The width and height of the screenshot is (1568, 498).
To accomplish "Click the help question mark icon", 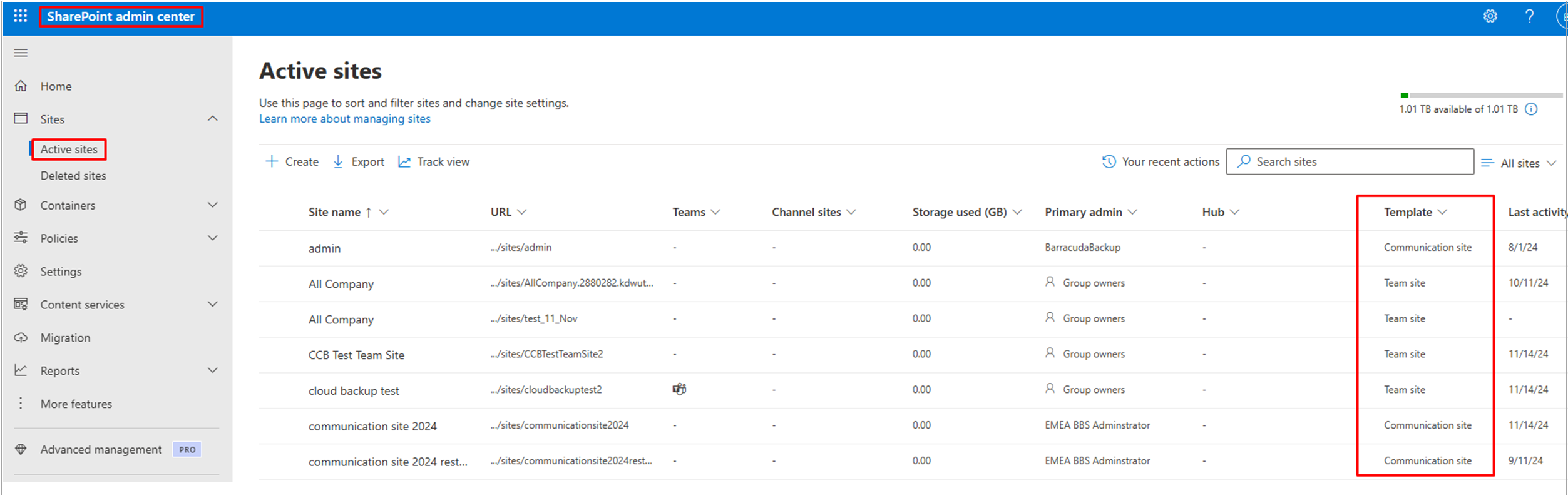I will click(1529, 16).
